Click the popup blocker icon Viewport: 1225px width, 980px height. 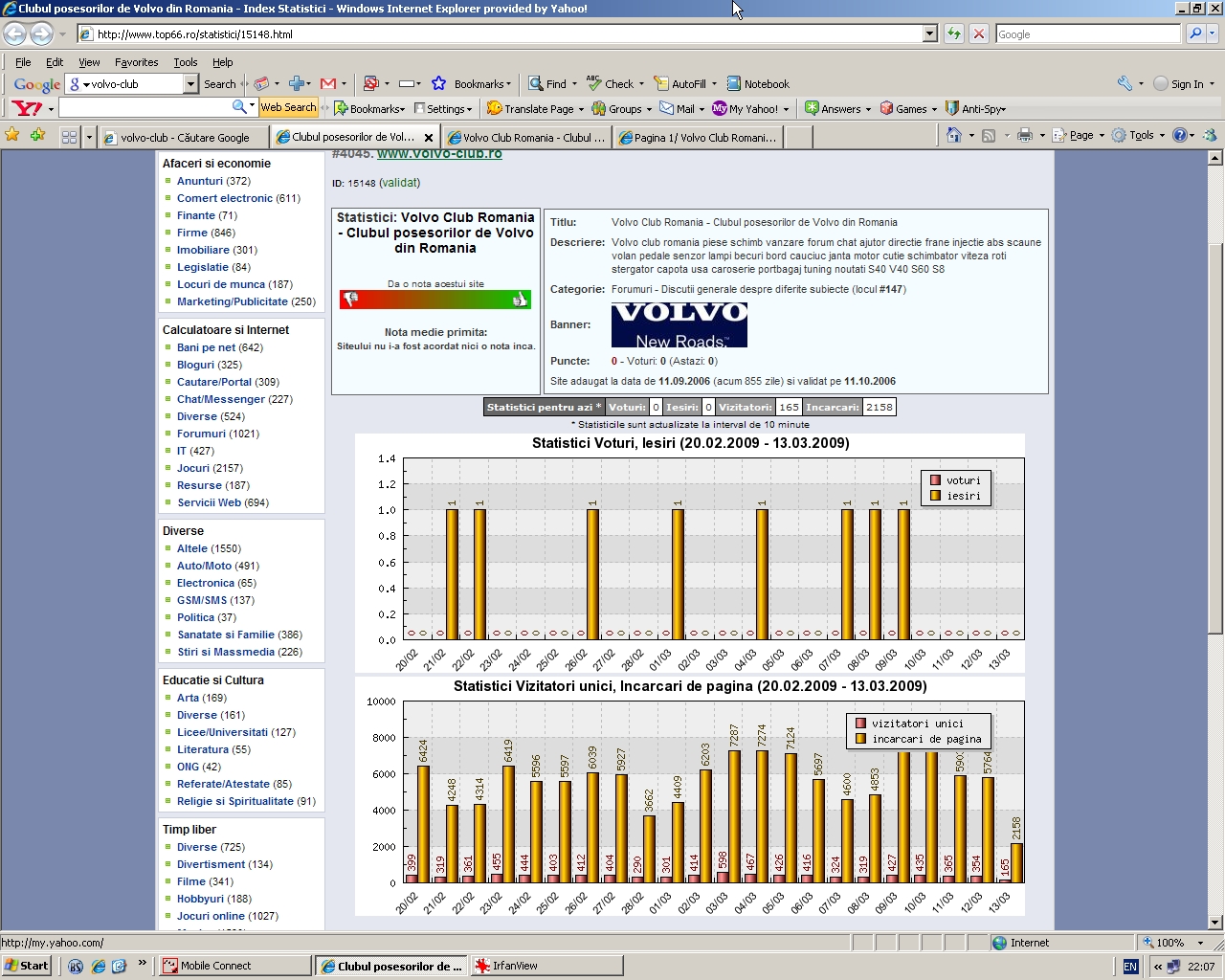(x=371, y=84)
